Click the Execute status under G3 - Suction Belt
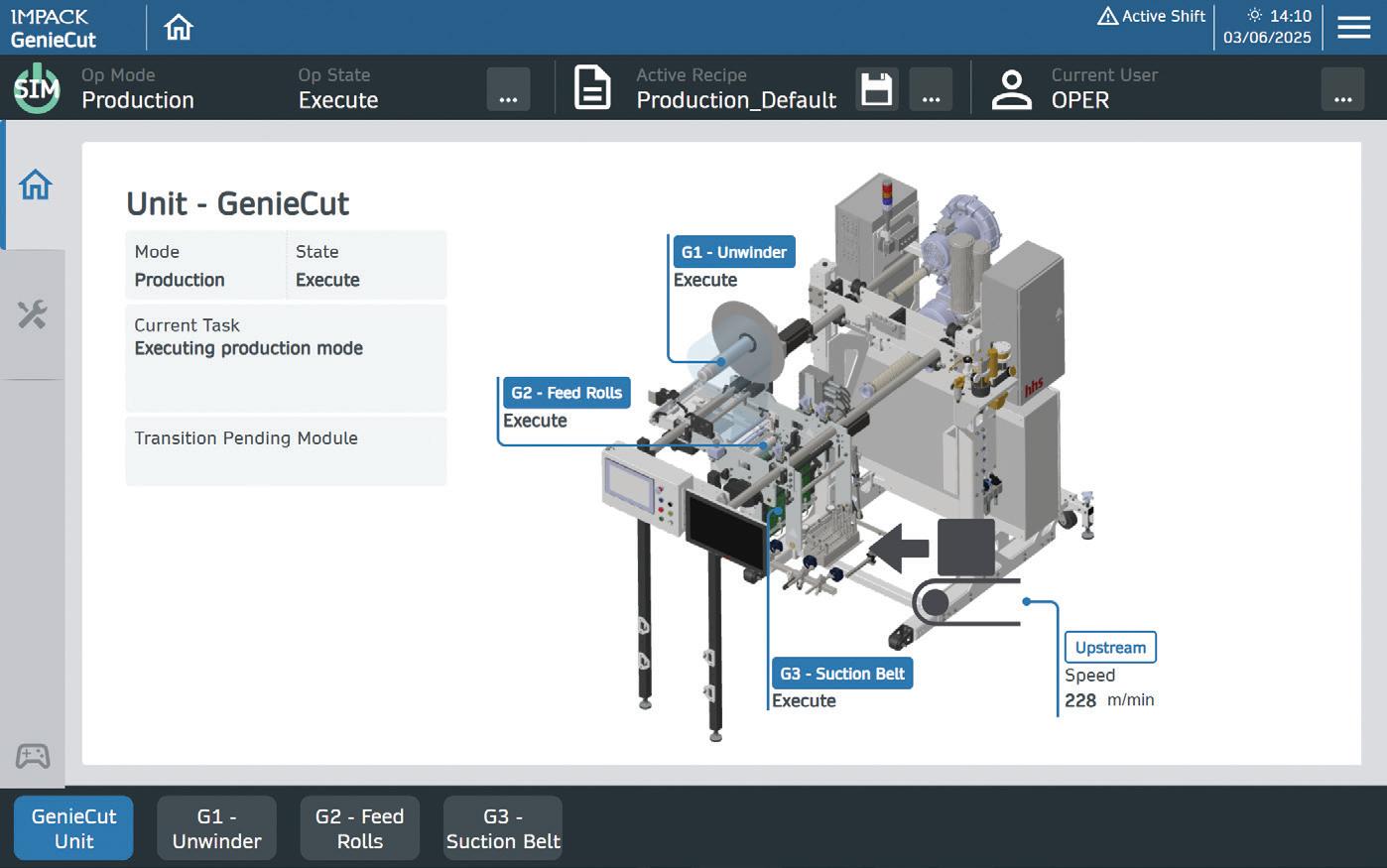The image size is (1387, 868). tap(804, 700)
